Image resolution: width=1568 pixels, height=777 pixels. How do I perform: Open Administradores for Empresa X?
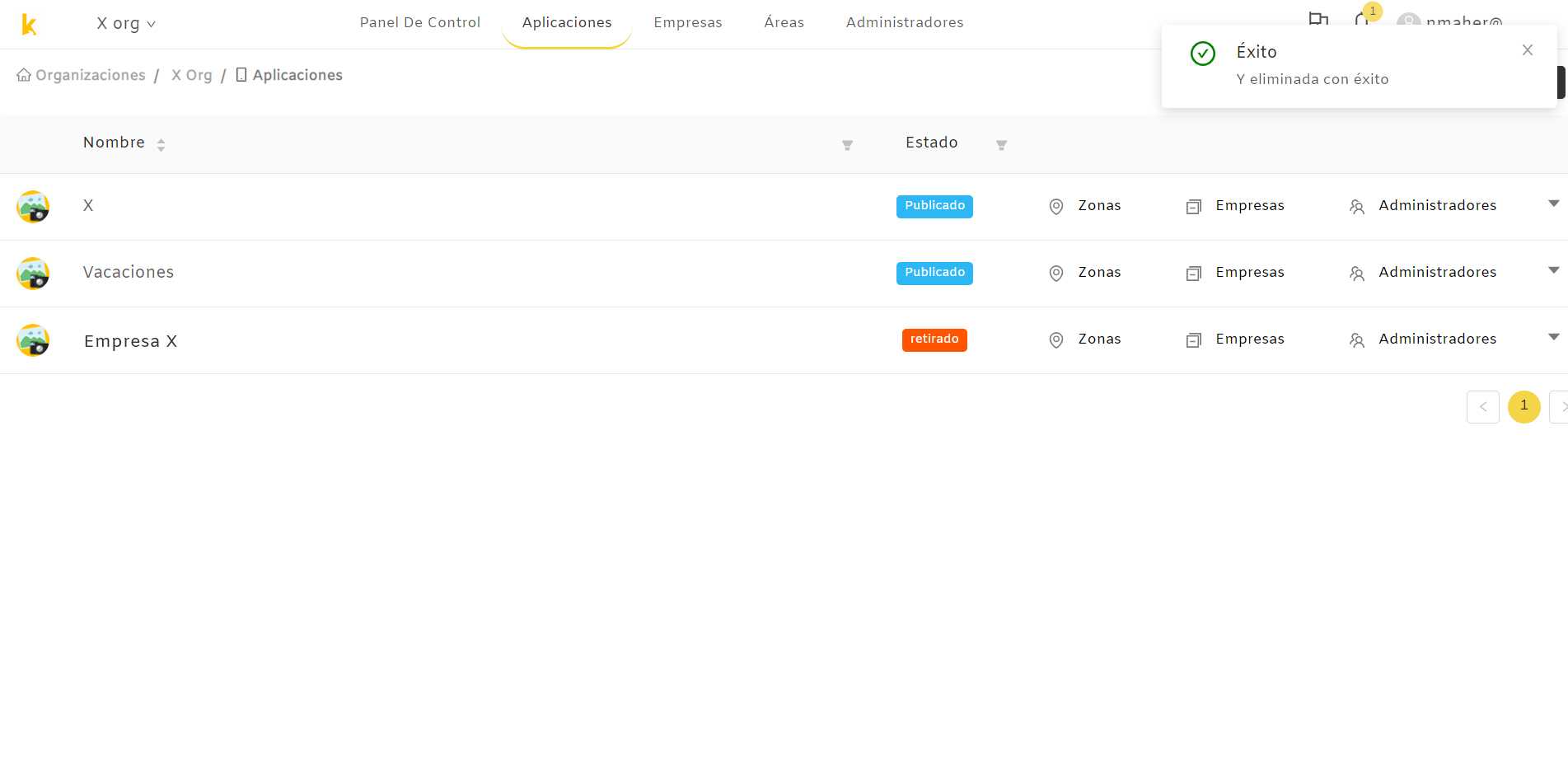[1423, 339]
